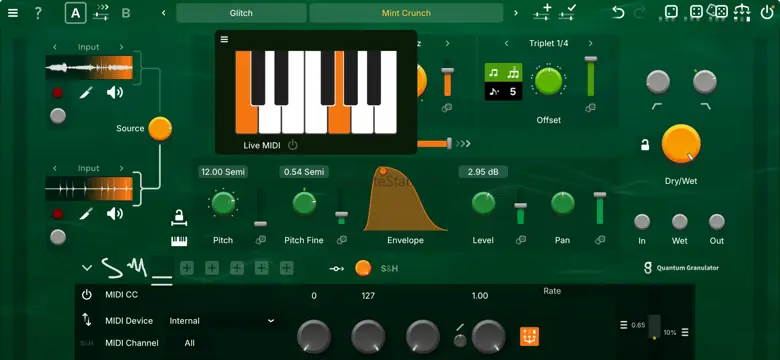
Task: Click the orange trident button near Rate
Action: 529,337
